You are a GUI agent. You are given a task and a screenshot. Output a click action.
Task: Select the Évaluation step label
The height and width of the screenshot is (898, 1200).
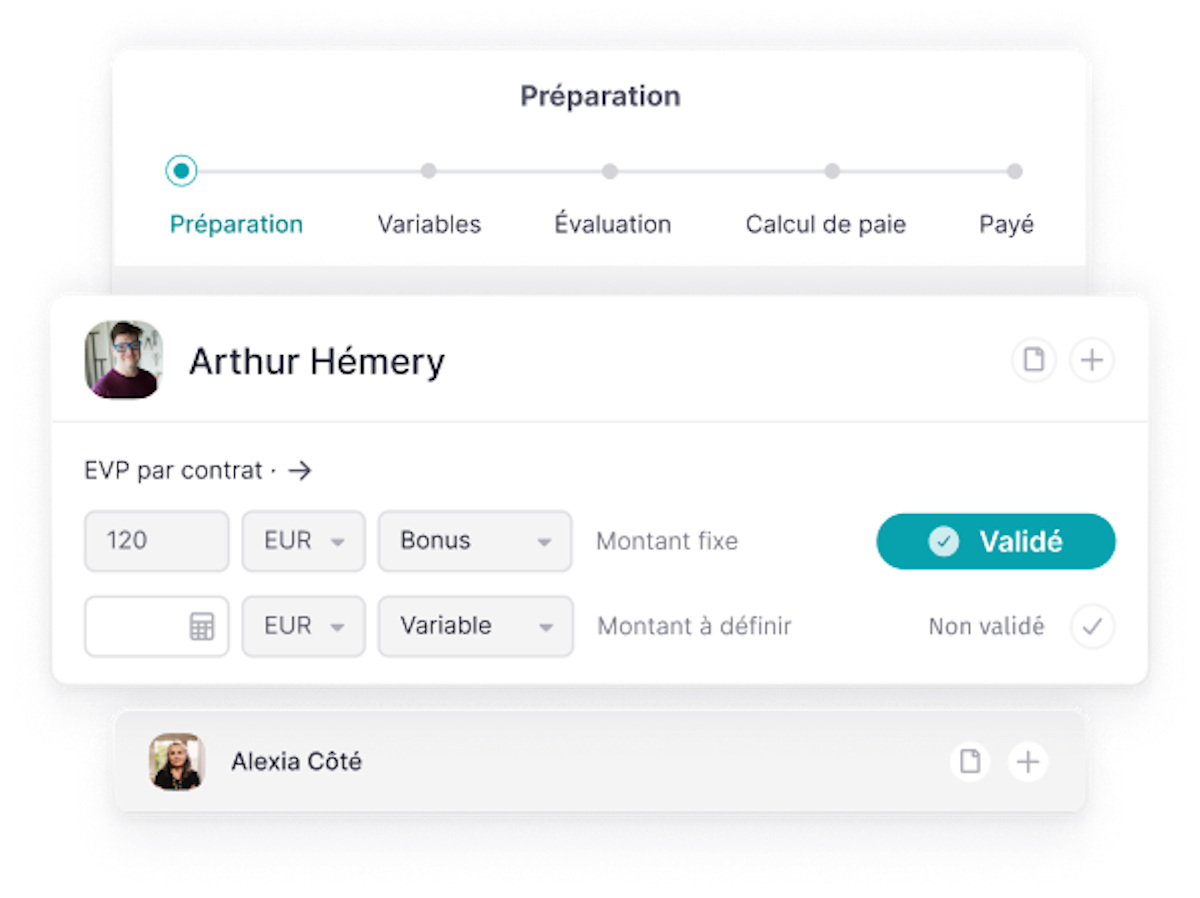tap(613, 223)
